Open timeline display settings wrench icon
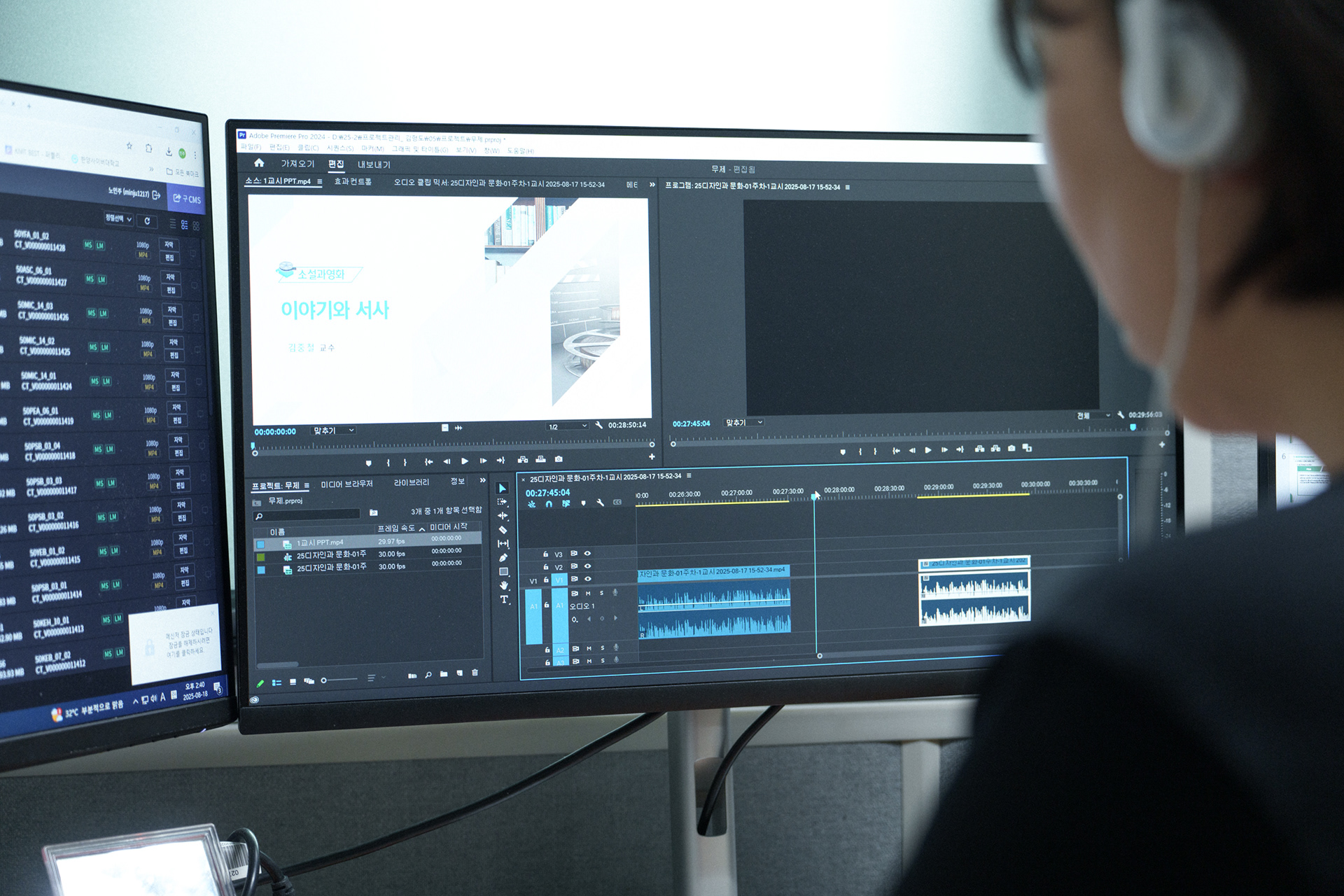This screenshot has width=1344, height=896. (600, 503)
